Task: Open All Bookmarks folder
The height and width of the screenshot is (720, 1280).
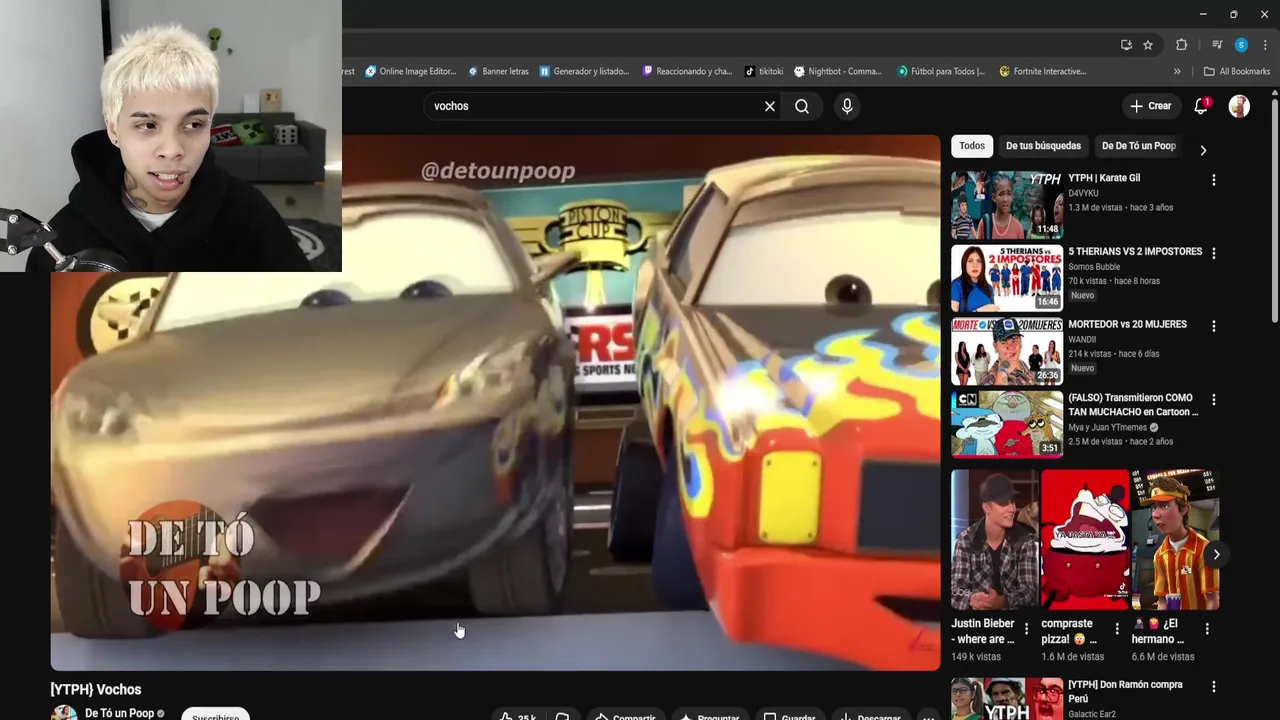Action: click(x=1237, y=71)
